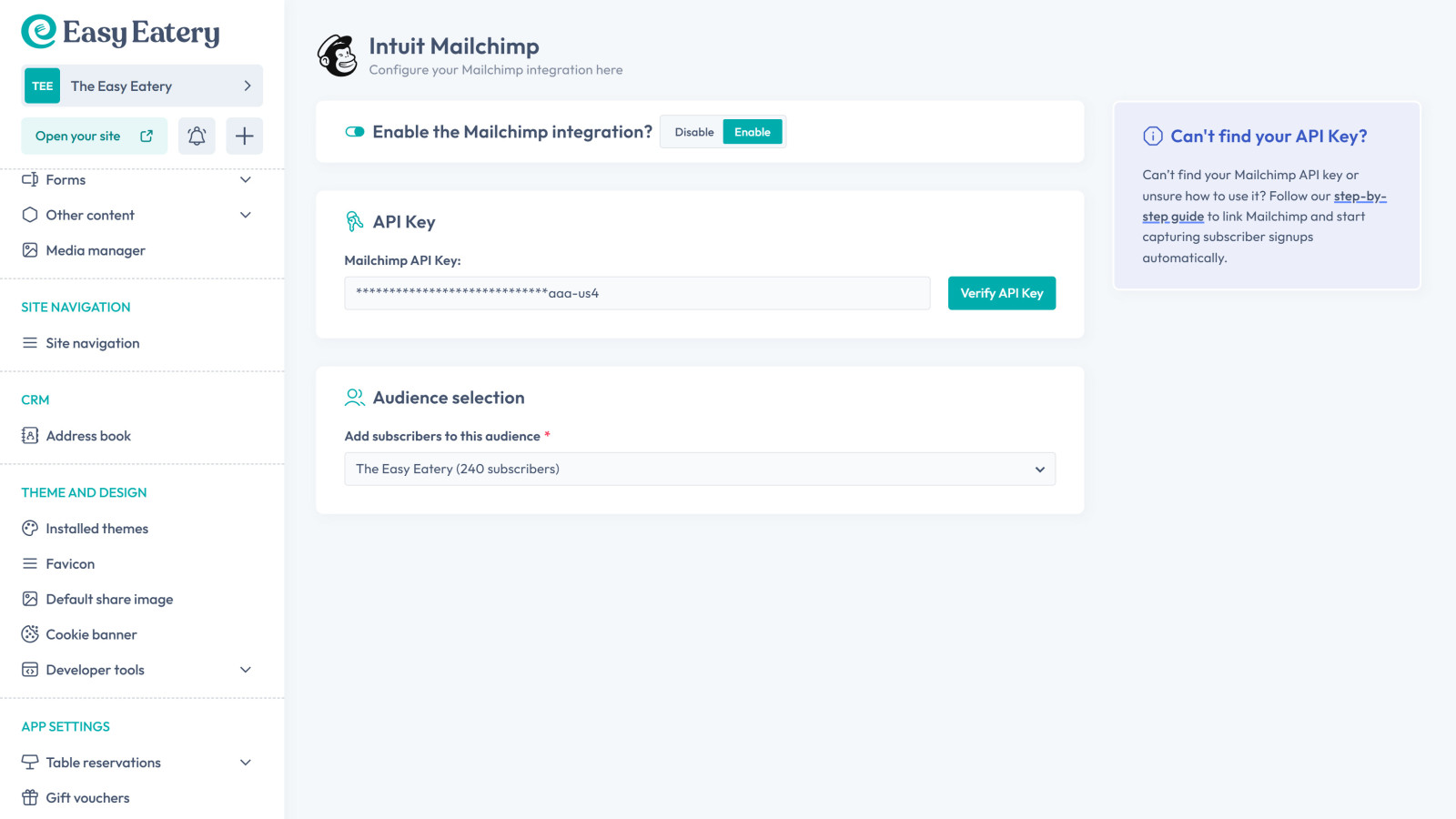Follow the step-by-step guide link
This screenshot has width=1456, height=819.
[1360, 197]
